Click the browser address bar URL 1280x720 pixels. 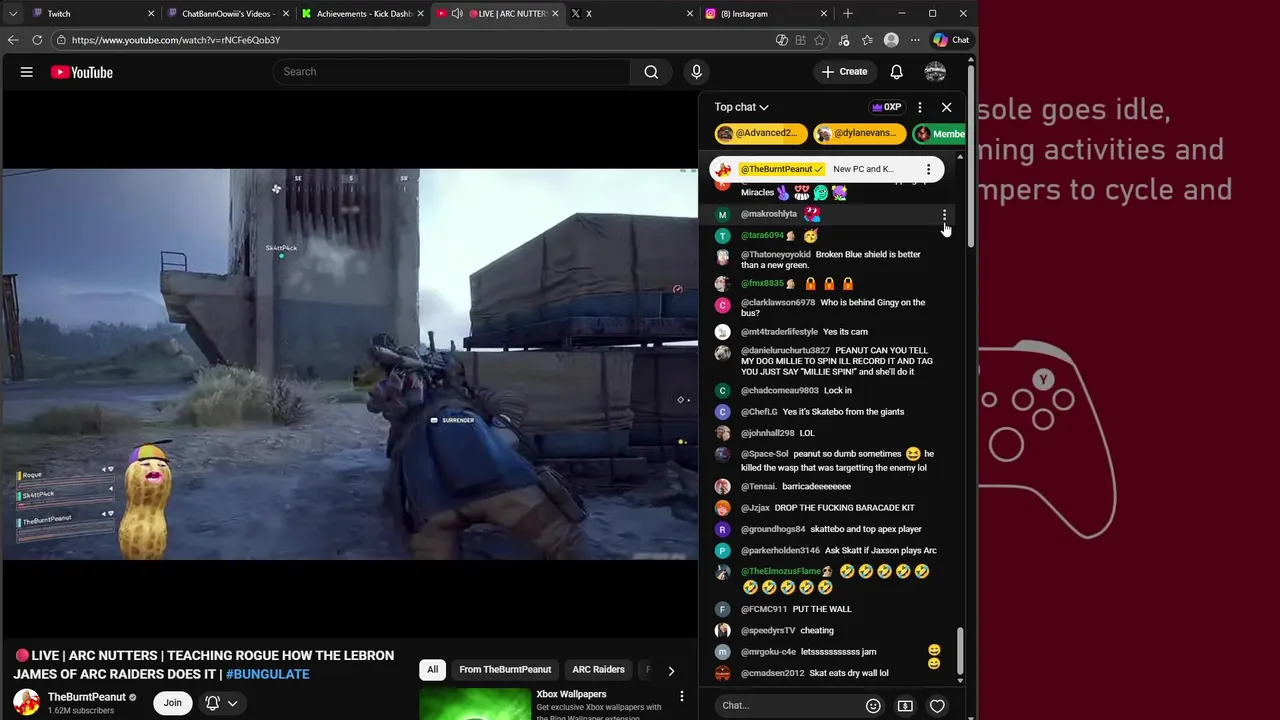[176, 40]
